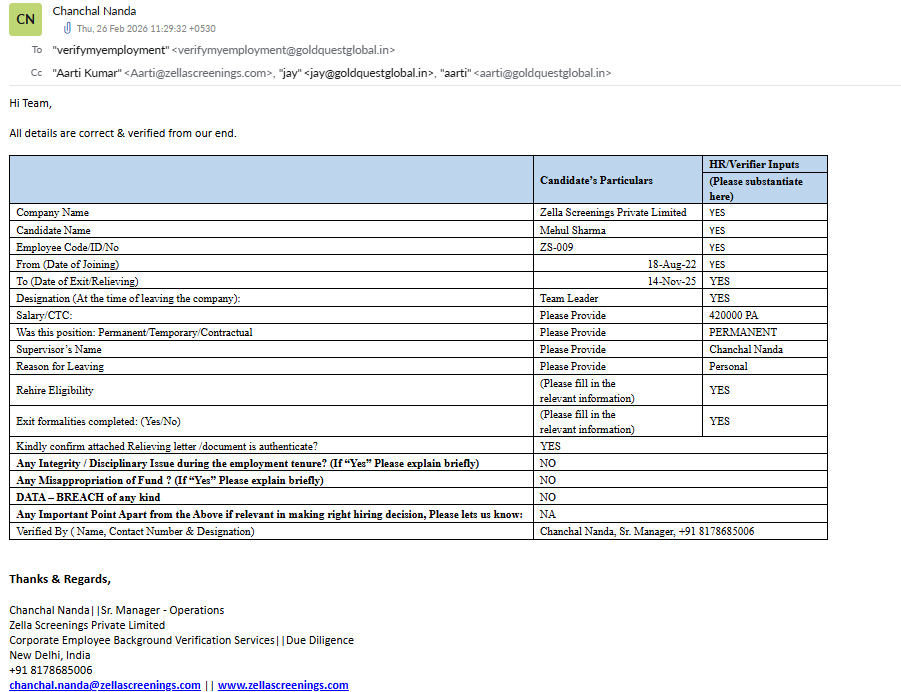The width and height of the screenshot is (901, 692).
Task: Open the chanchal.nanda@zellascreenings.com email link
Action: pyautogui.click(x=105, y=685)
